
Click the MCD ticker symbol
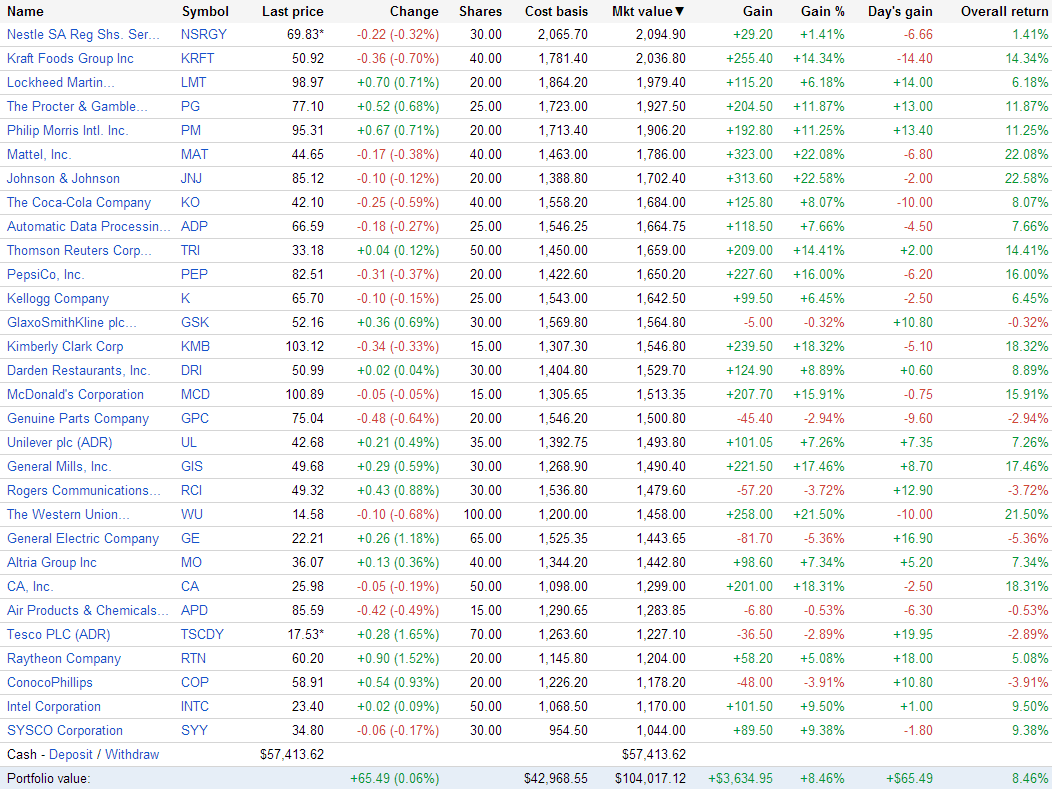tap(196, 394)
